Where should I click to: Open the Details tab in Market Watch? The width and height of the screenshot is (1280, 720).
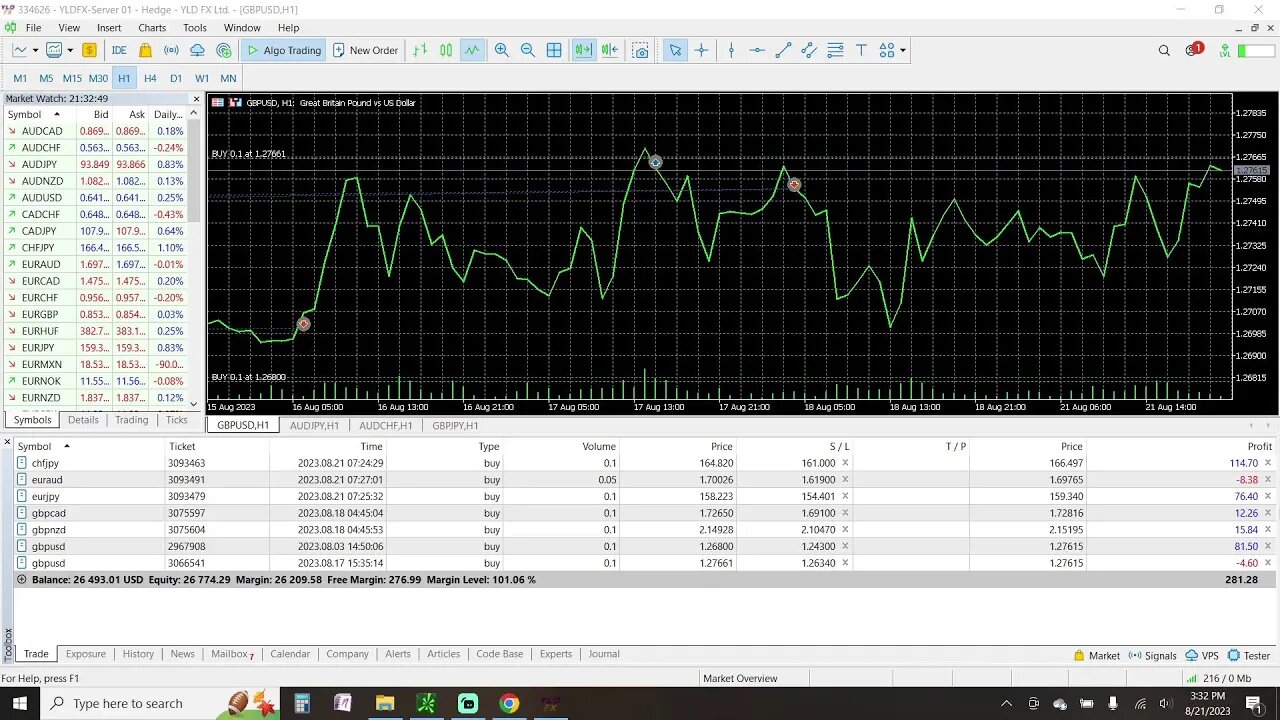tap(83, 420)
